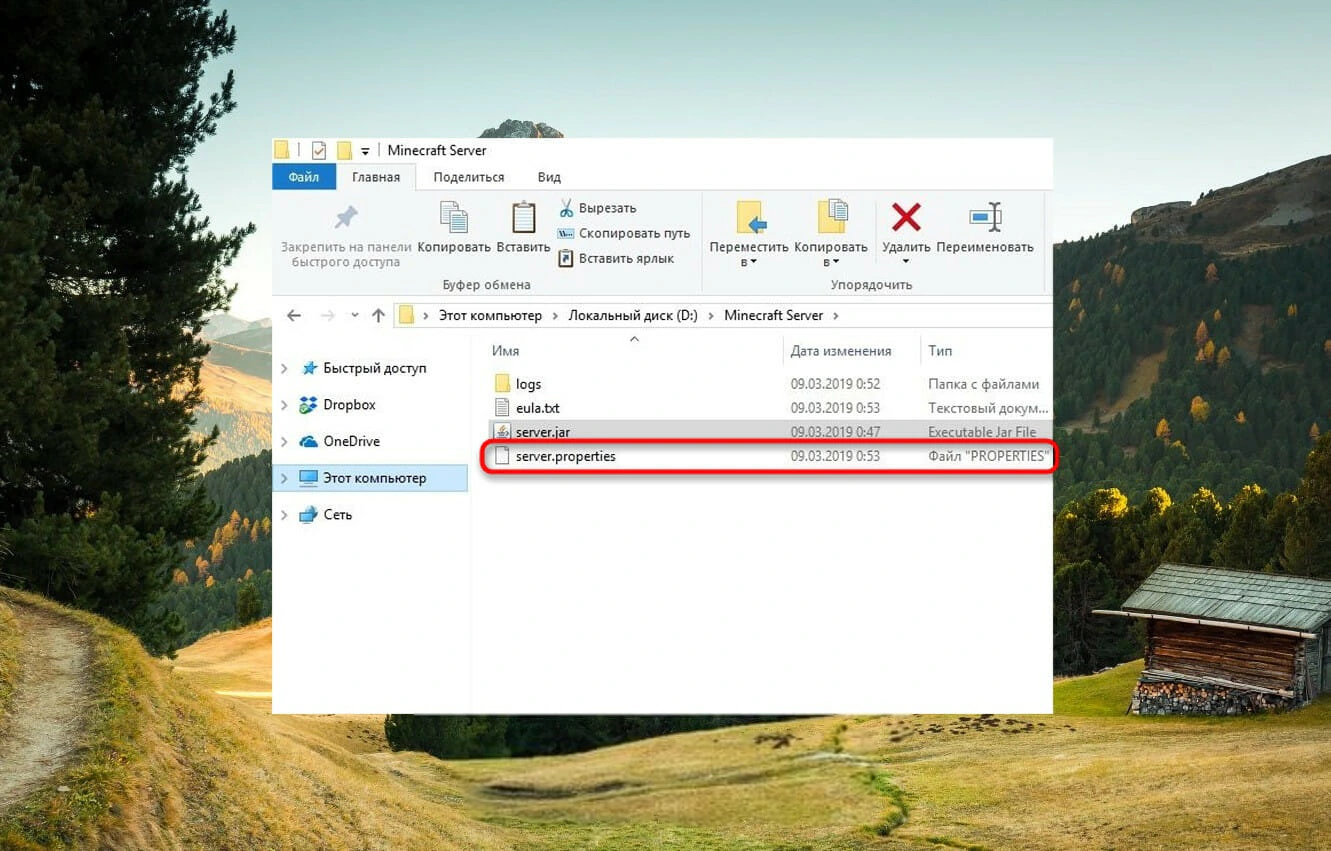Viewport: 1331px width, 851px height.
Task: Open the File (Файл) menu tab
Action: [x=304, y=177]
